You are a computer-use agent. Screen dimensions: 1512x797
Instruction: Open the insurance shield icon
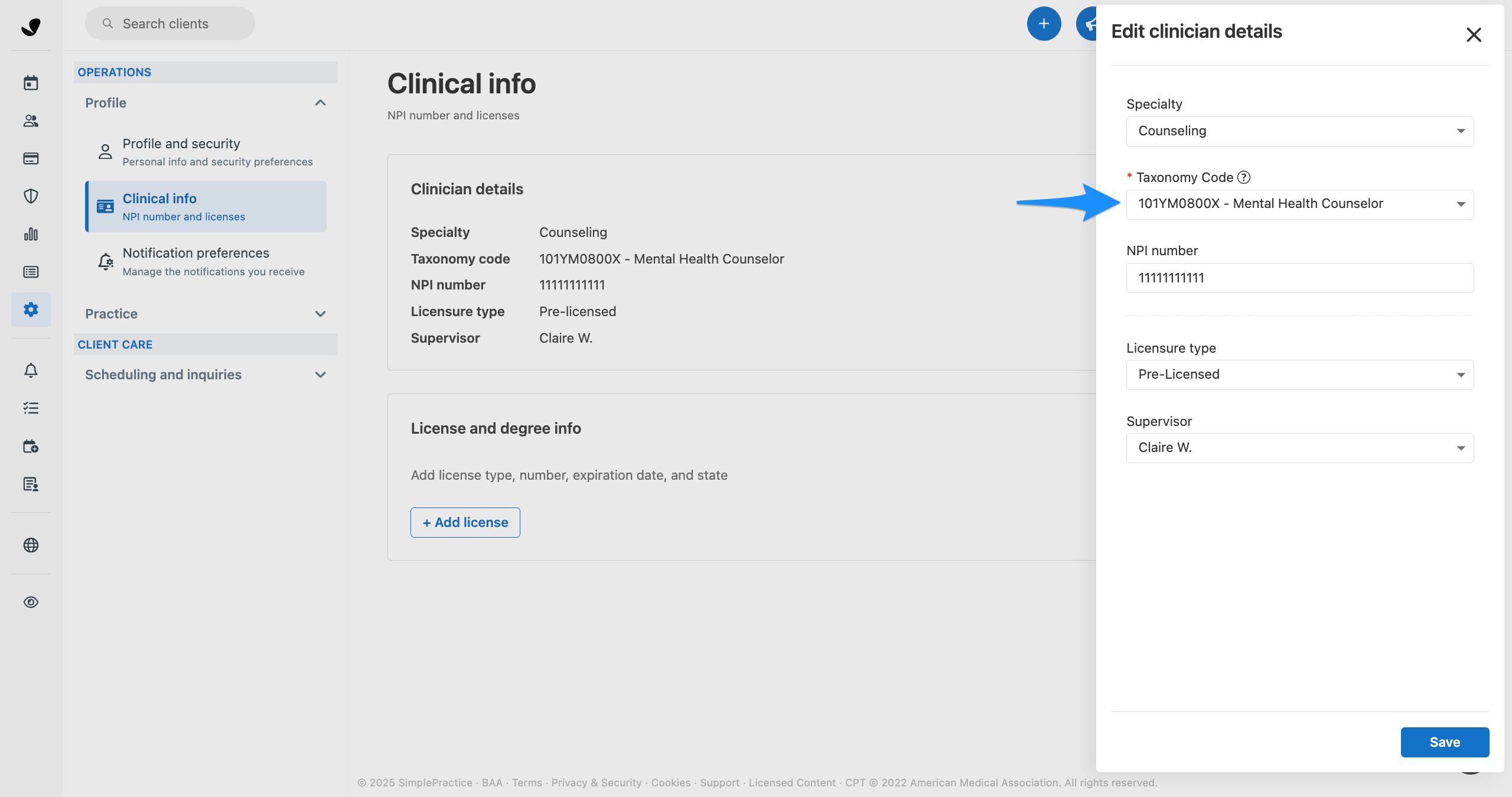pos(31,196)
